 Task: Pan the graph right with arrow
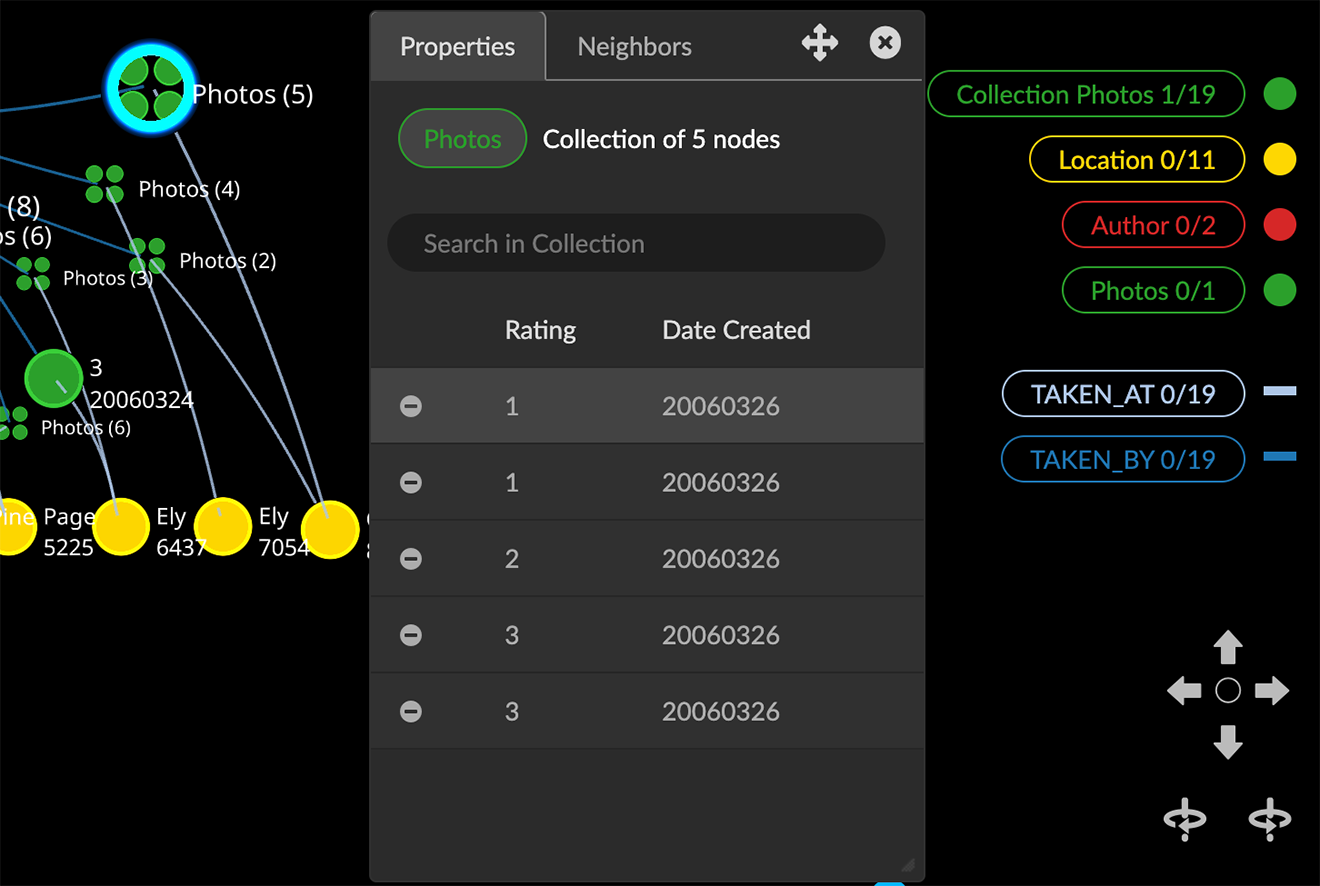(x=1271, y=691)
